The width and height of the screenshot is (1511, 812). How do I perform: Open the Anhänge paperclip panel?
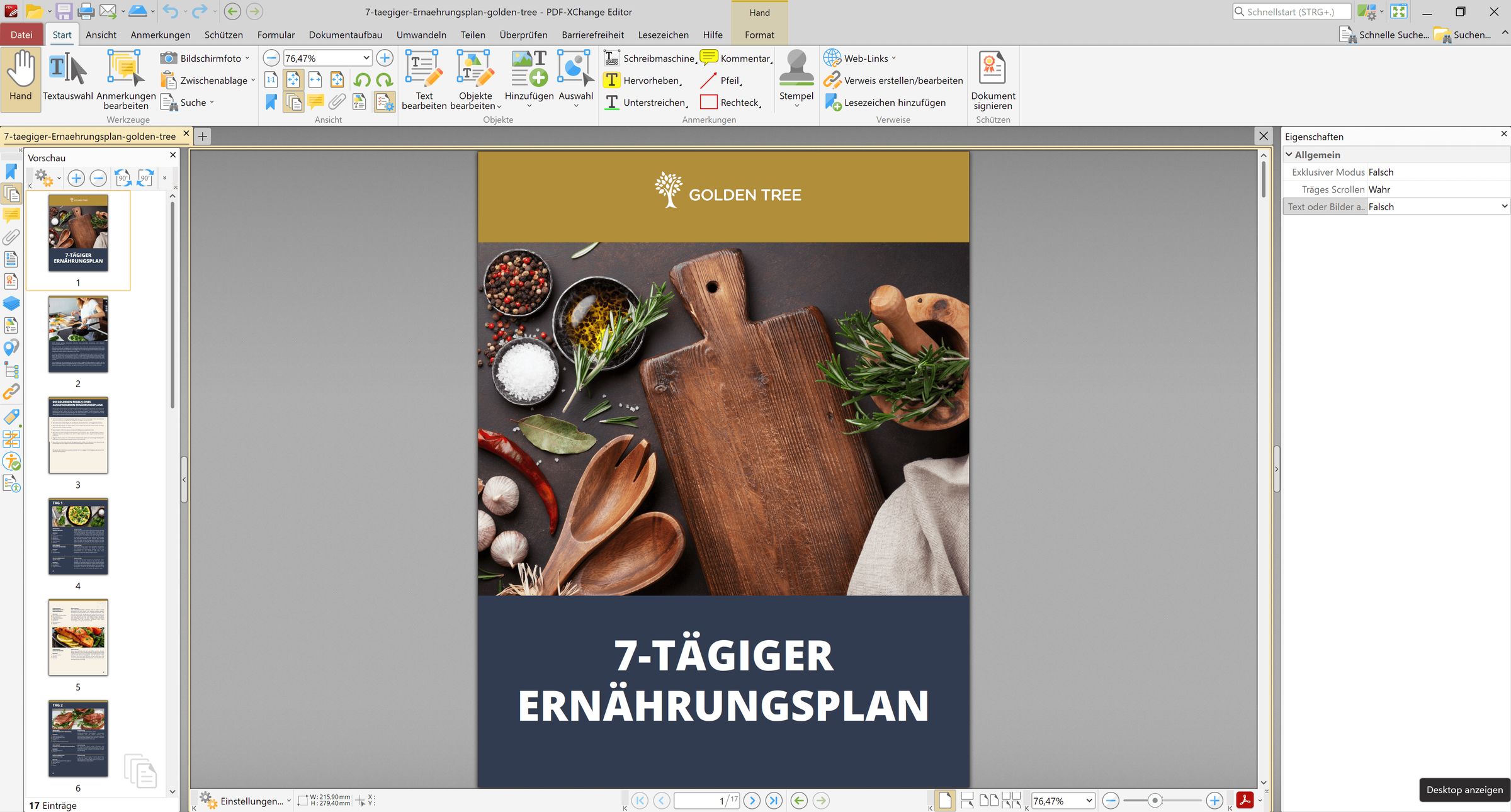pyautogui.click(x=11, y=236)
